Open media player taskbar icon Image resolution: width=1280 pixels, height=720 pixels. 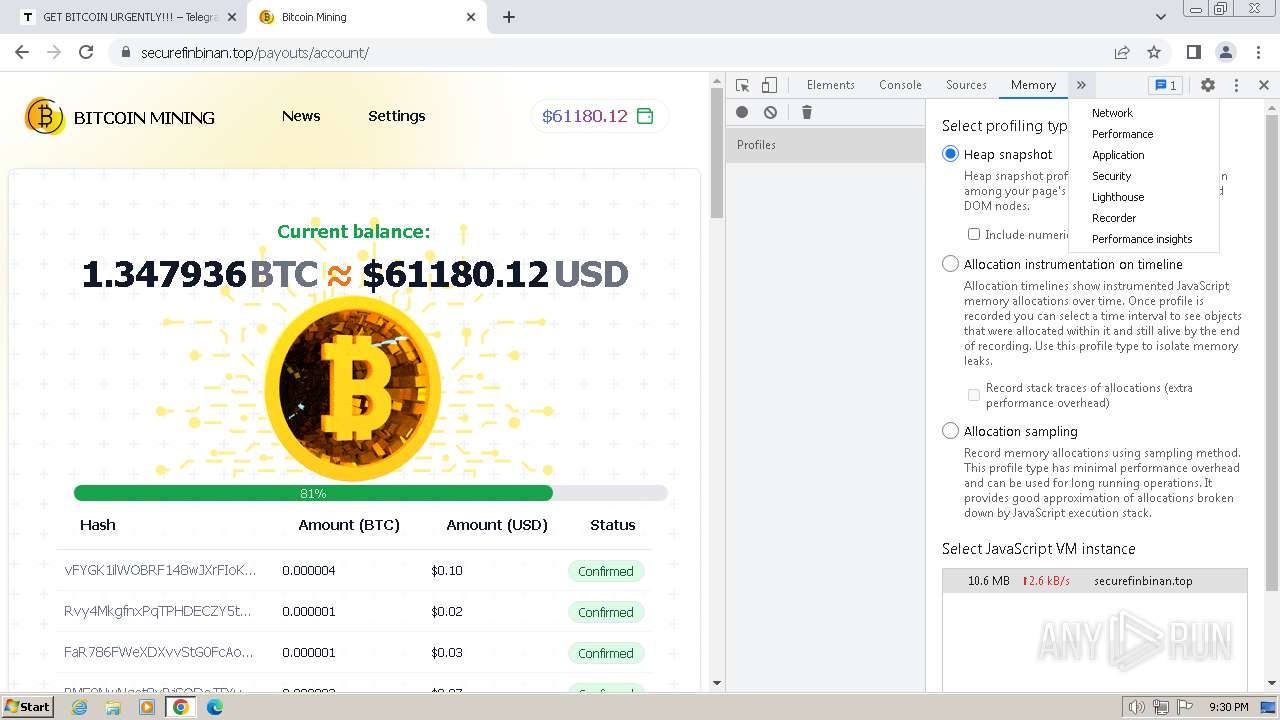point(147,707)
